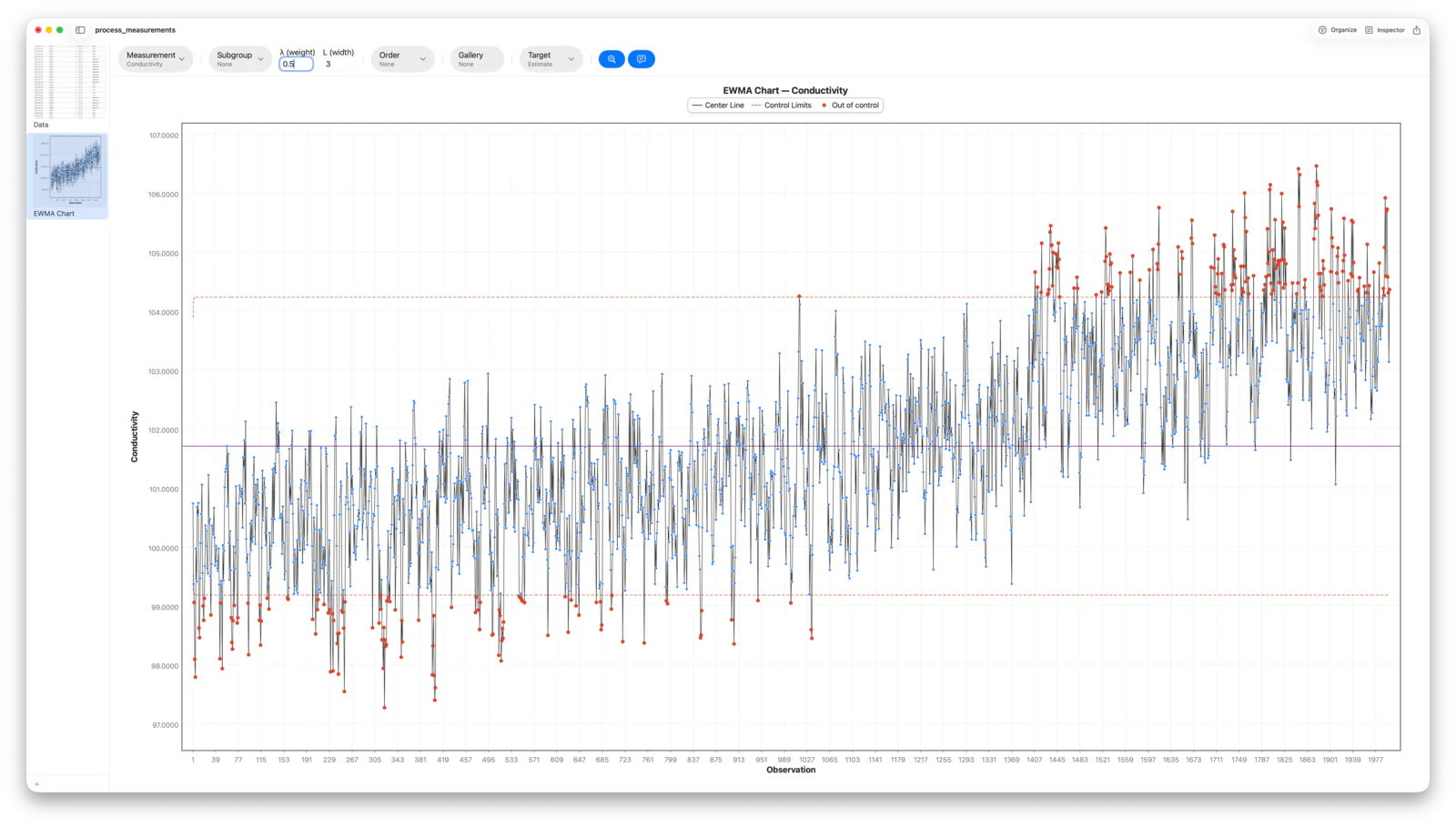Viewport: 1456px width, 827px height.
Task: Click the process_measurements window title
Action: pos(136,30)
